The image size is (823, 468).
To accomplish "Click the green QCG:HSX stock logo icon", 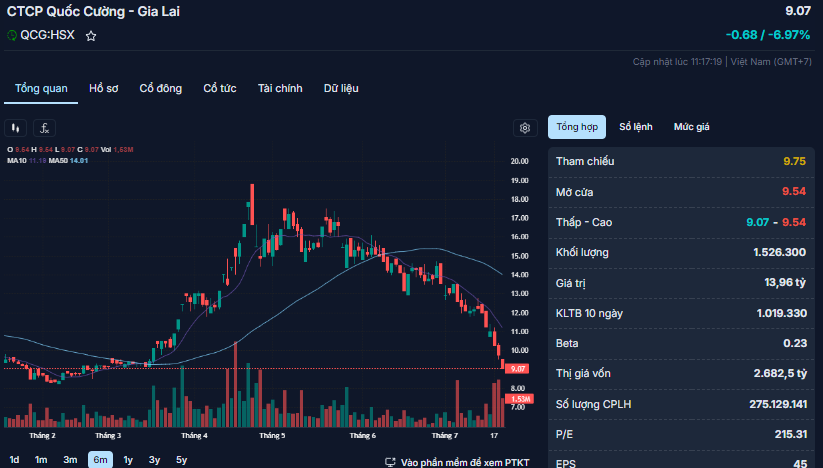I will (x=12, y=35).
